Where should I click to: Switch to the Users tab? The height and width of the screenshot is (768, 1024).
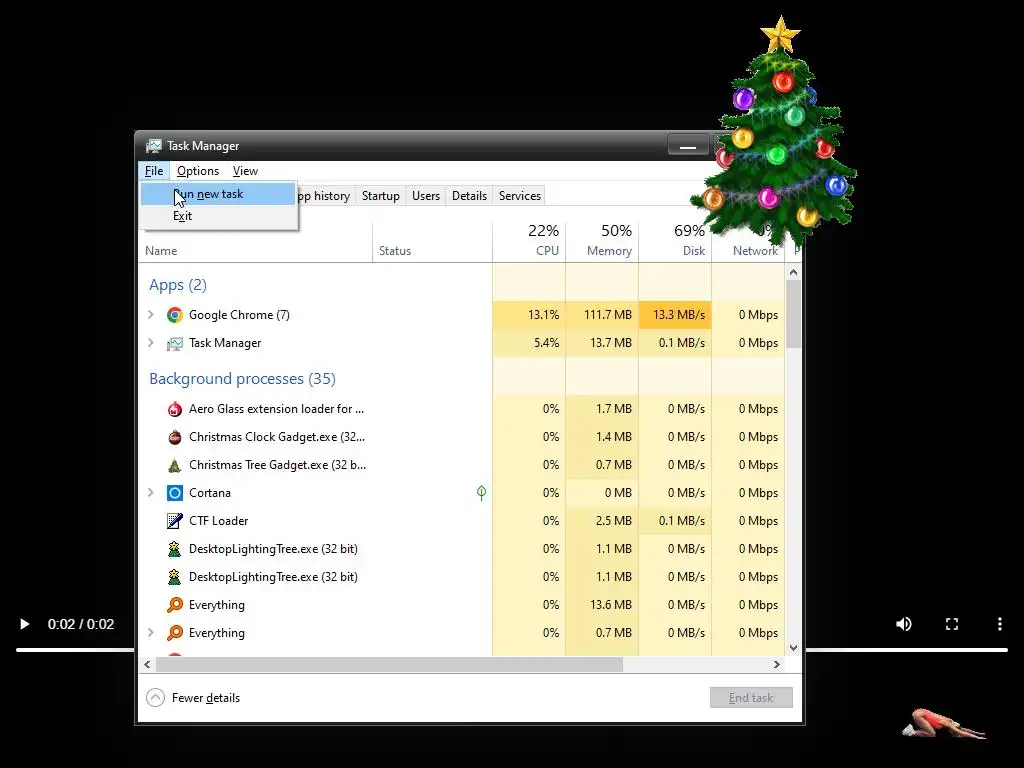pyautogui.click(x=426, y=196)
